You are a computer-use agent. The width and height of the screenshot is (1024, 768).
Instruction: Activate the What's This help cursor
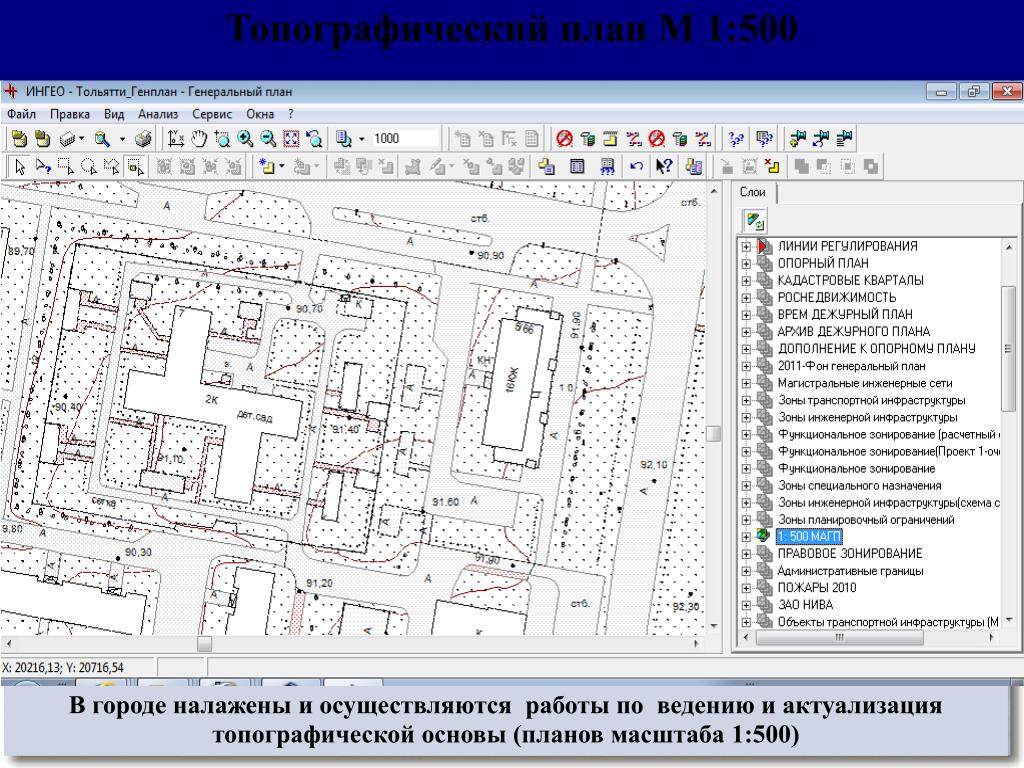tap(664, 166)
